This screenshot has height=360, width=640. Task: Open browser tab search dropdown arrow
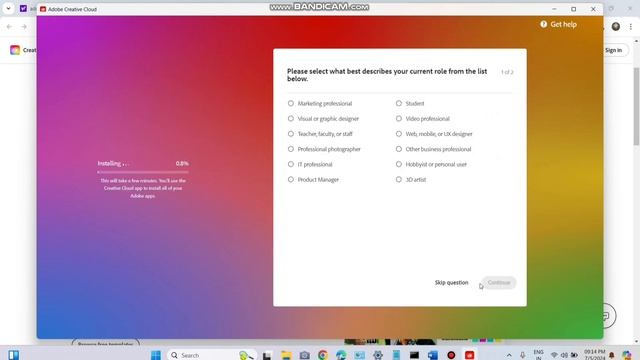(x=8, y=8)
